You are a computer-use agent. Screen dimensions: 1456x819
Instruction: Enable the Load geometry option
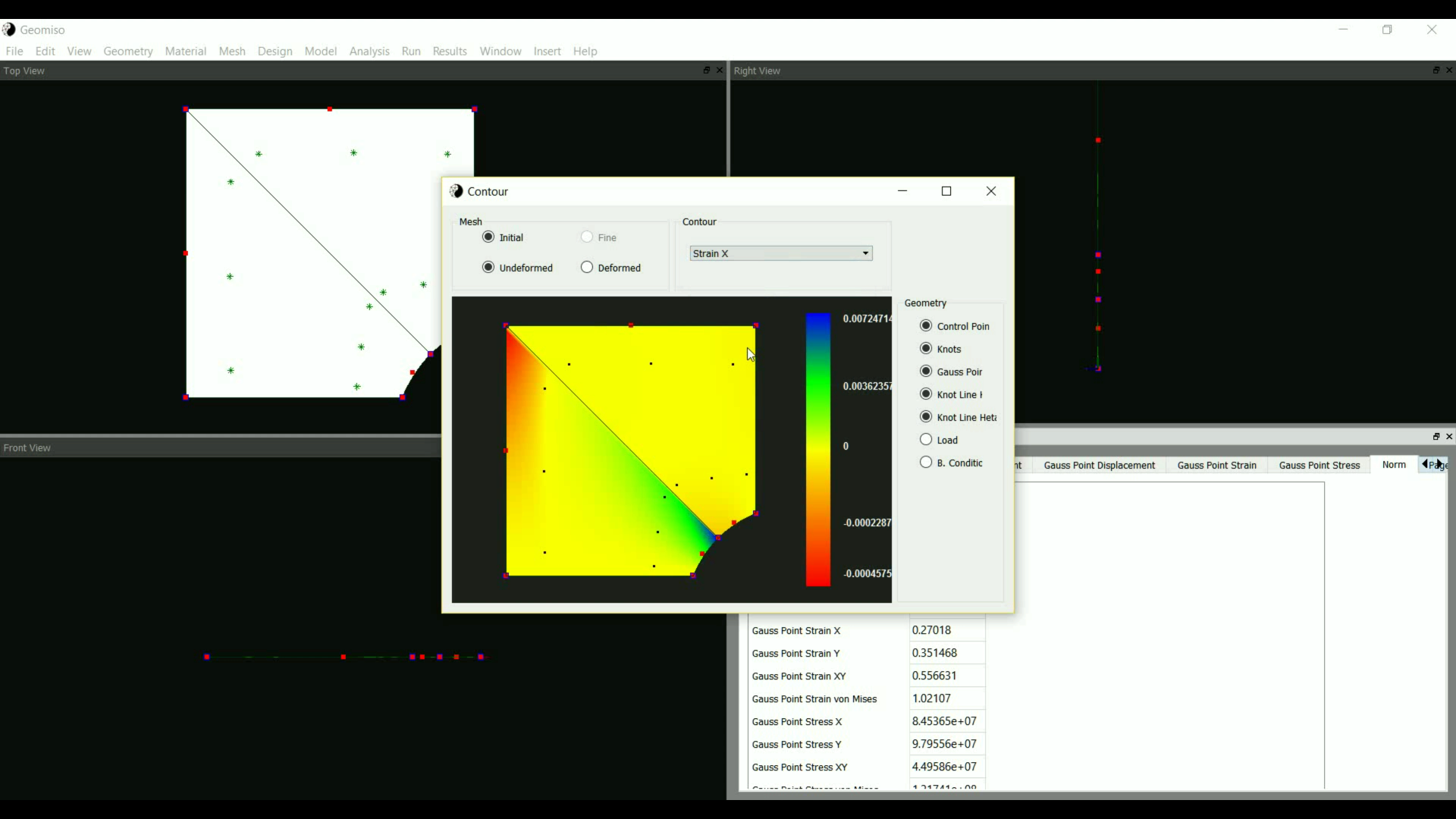[926, 440]
